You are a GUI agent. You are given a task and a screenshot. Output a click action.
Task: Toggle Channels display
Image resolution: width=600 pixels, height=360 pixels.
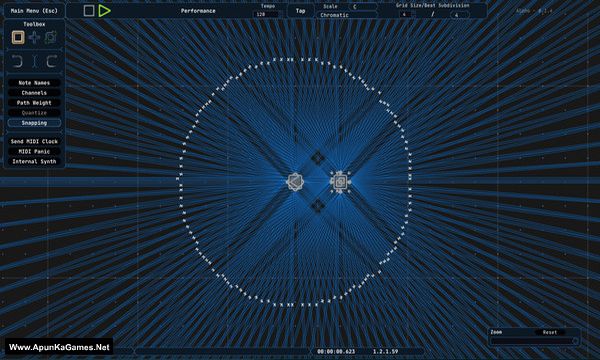point(34,93)
